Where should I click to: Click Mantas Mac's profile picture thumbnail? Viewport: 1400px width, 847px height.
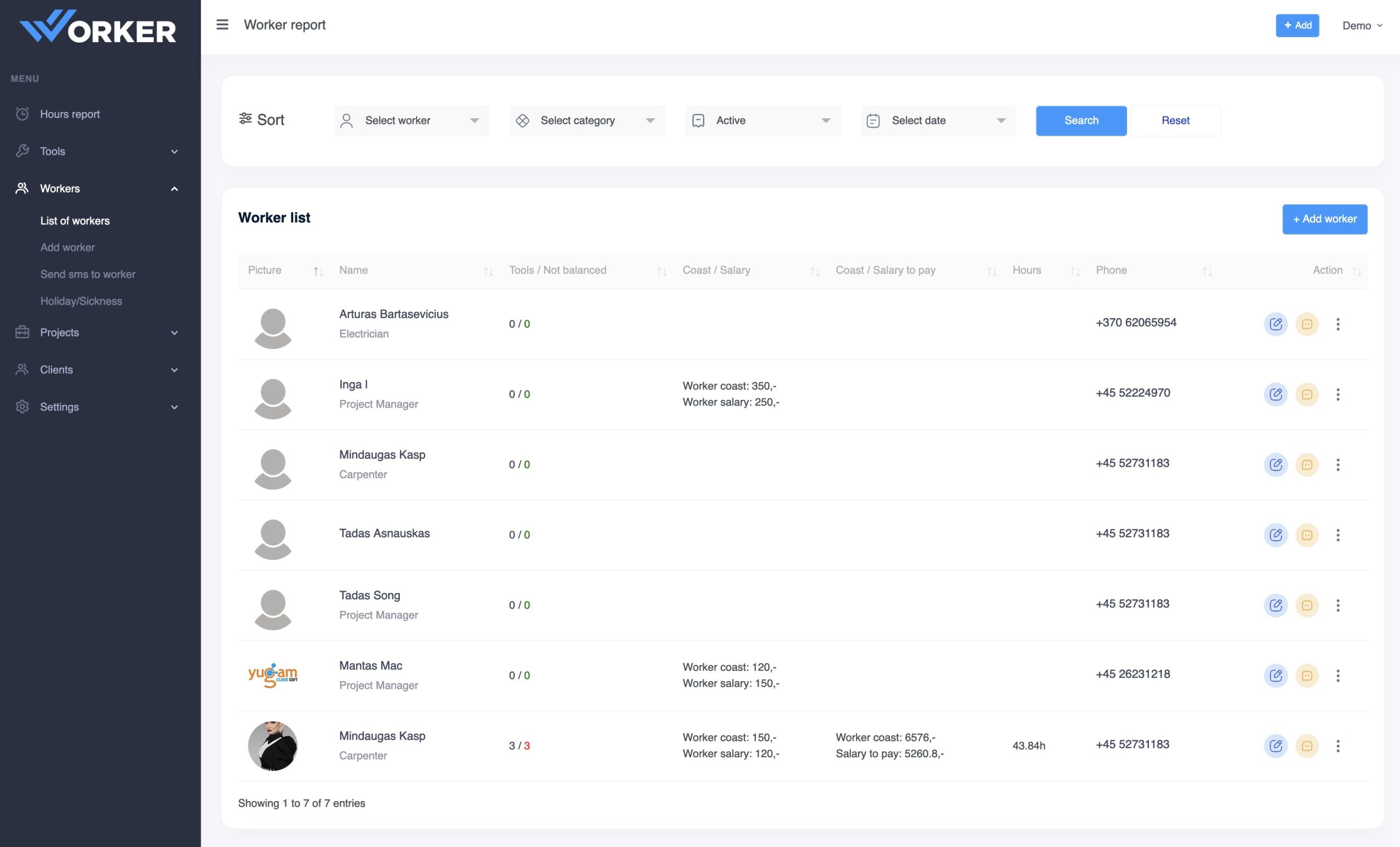(x=273, y=675)
